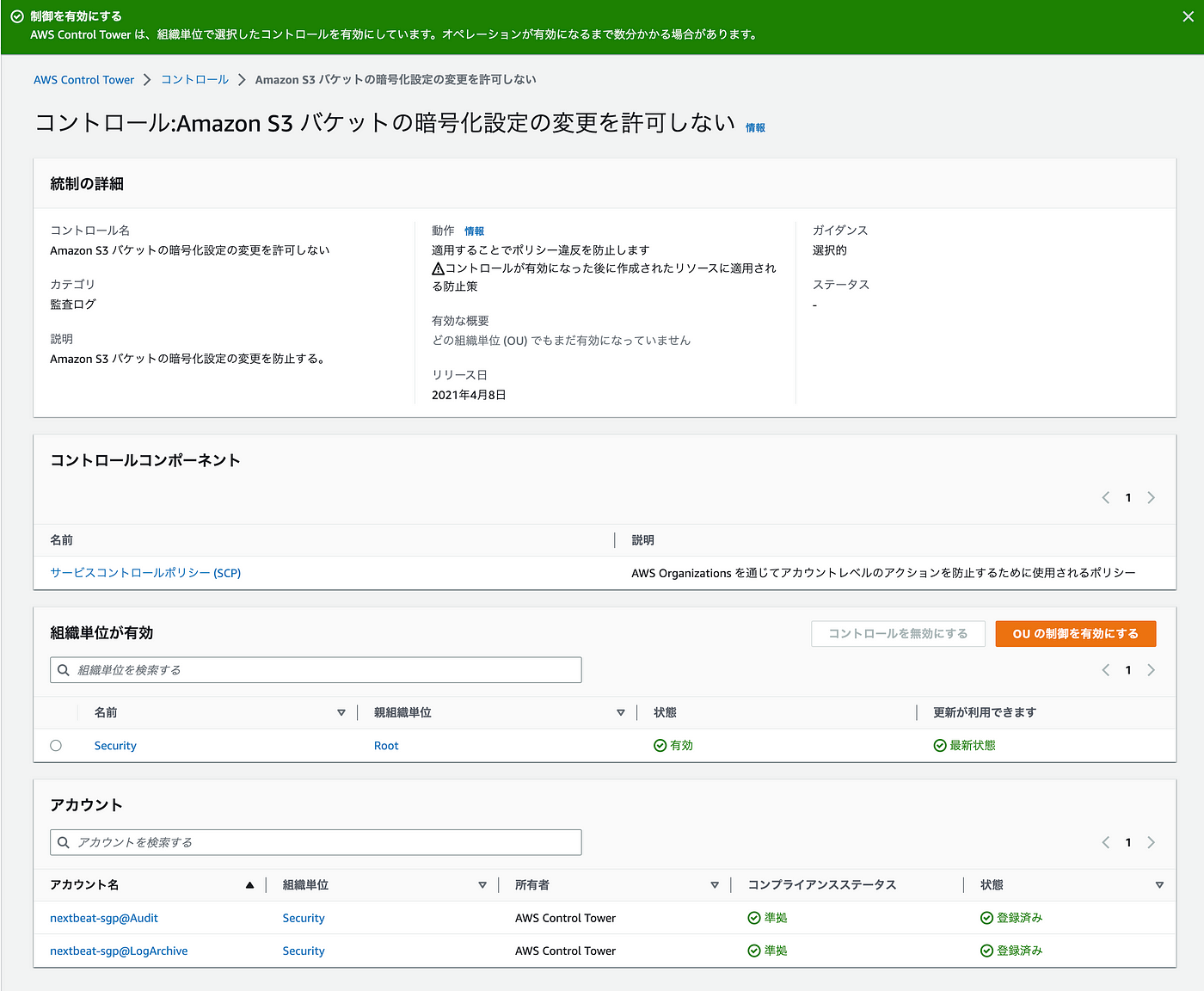Click the 準拠 check icon in the LogArchive row
Viewport: 1204px width, 991px height.
click(x=754, y=951)
